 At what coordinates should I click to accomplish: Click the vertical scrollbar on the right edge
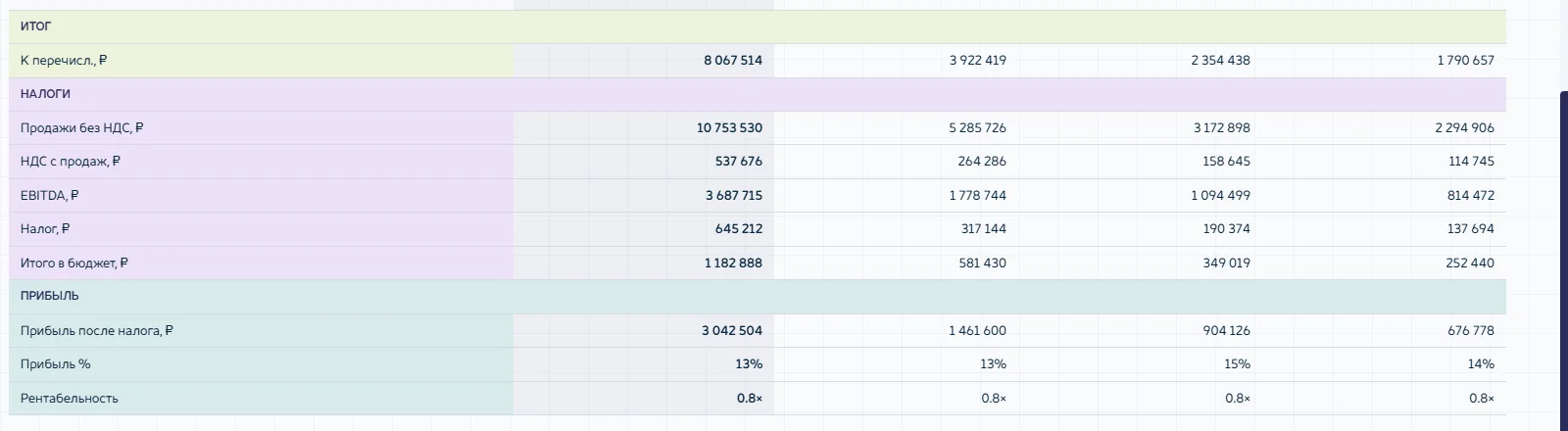point(1564,262)
